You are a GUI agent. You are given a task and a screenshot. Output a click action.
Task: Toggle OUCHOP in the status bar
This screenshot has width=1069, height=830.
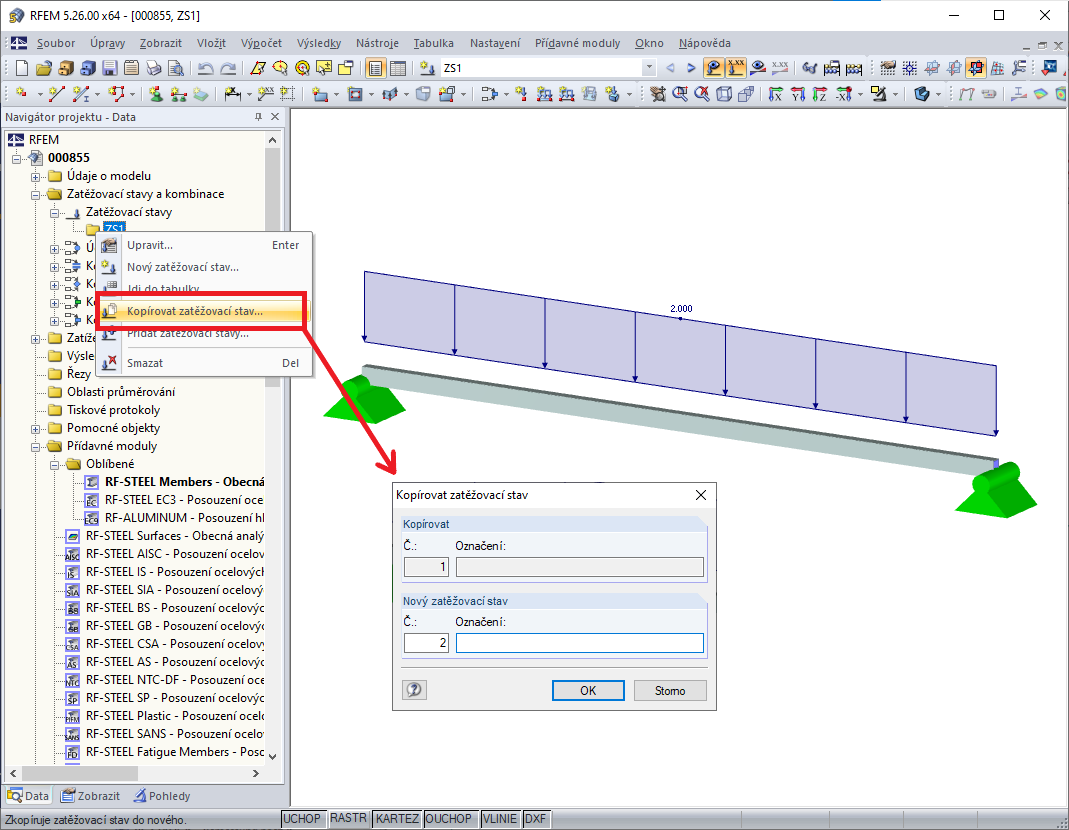[448, 818]
